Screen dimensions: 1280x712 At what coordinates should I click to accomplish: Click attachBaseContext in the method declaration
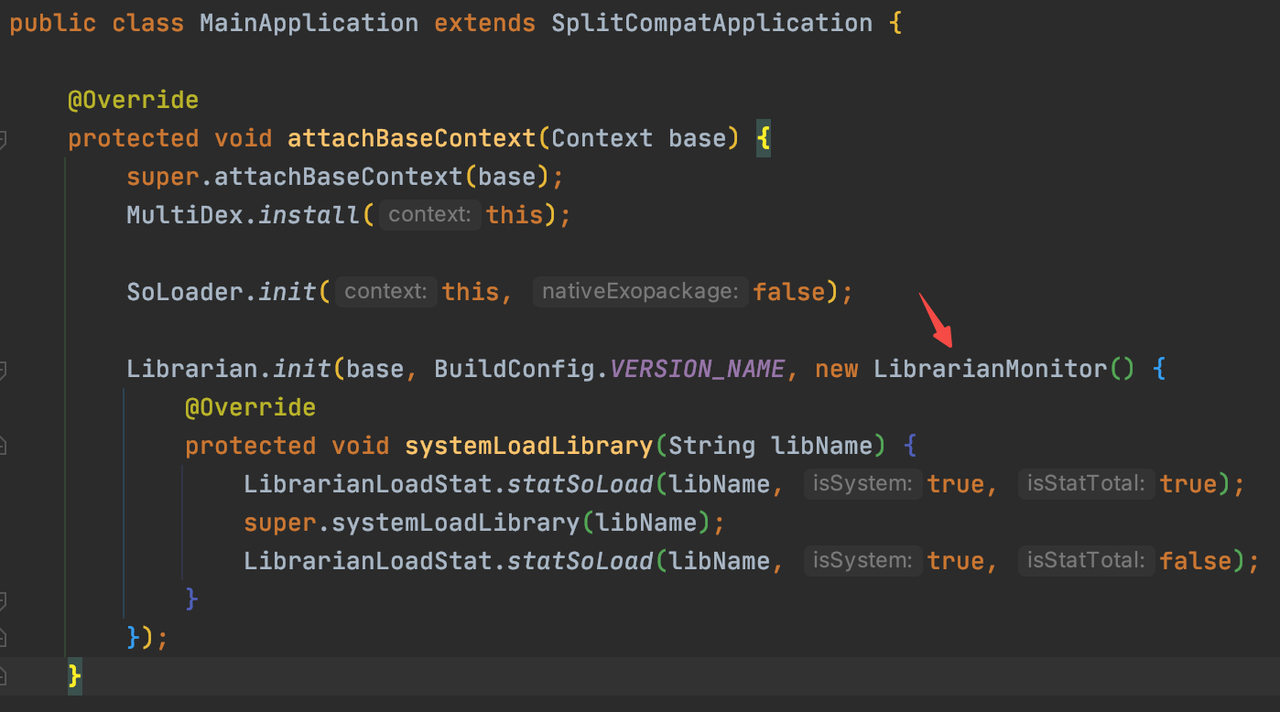point(412,138)
